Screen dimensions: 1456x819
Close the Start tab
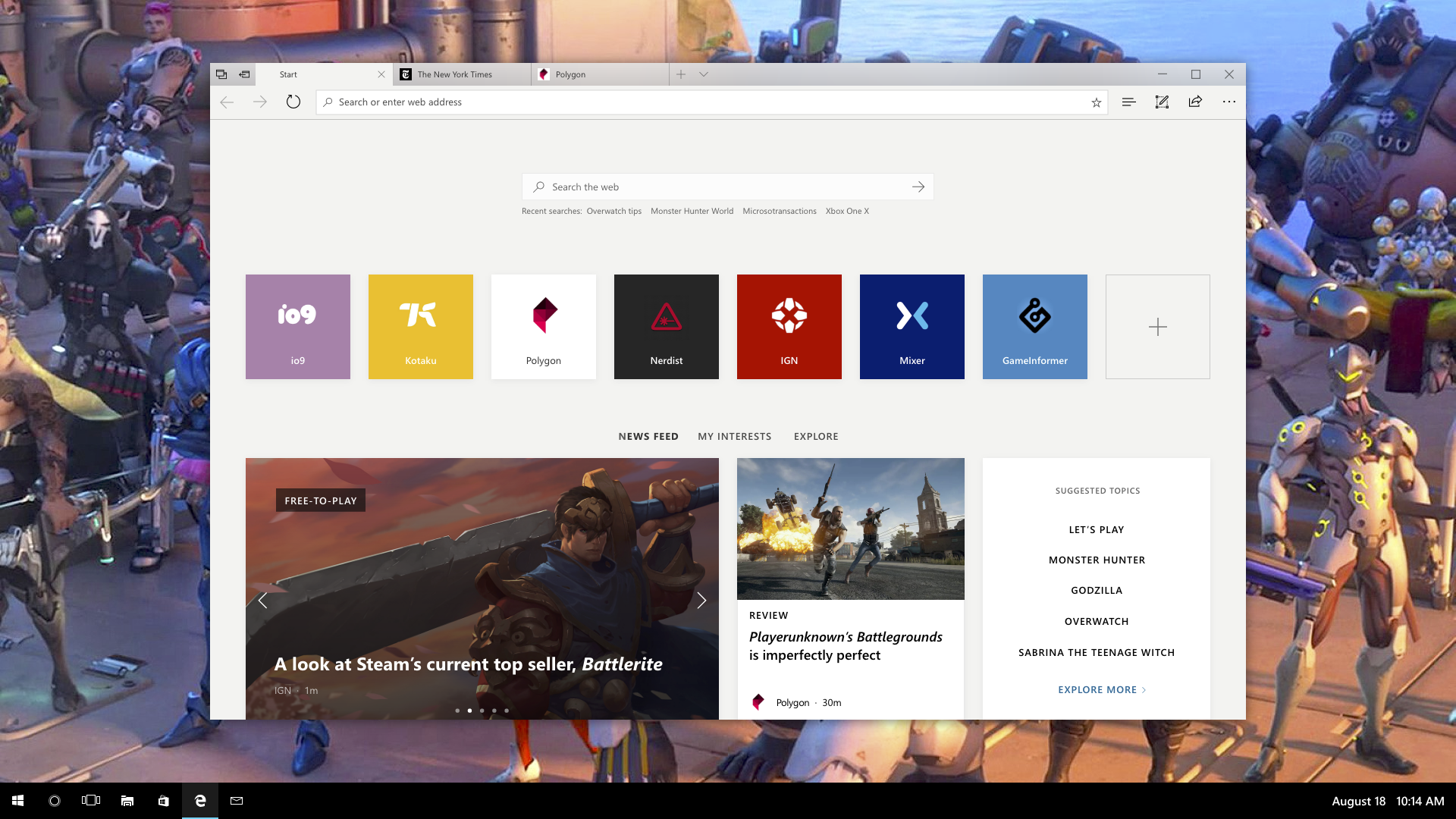[381, 74]
